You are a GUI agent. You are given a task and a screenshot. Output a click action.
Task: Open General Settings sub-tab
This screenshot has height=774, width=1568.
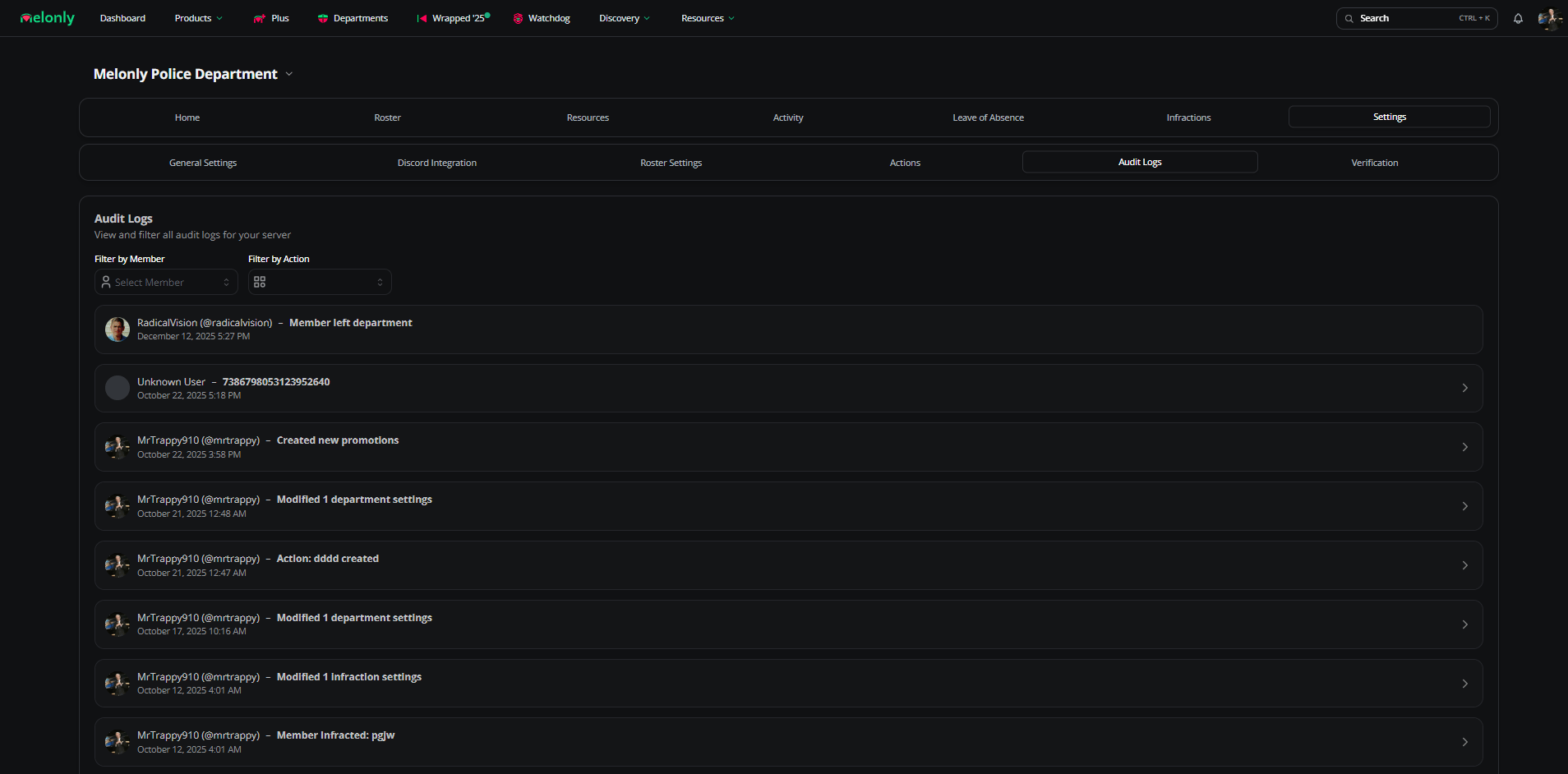click(x=203, y=163)
